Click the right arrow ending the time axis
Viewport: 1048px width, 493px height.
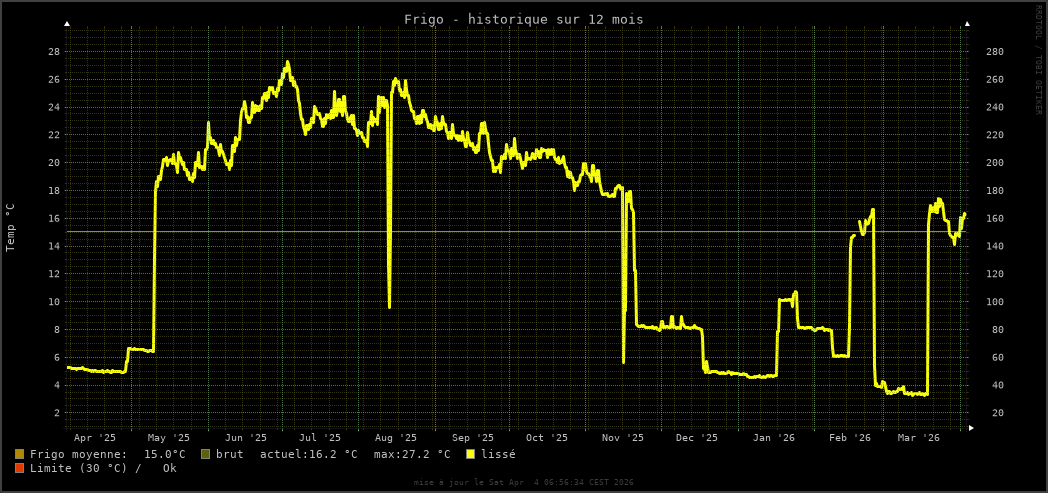(x=971, y=428)
